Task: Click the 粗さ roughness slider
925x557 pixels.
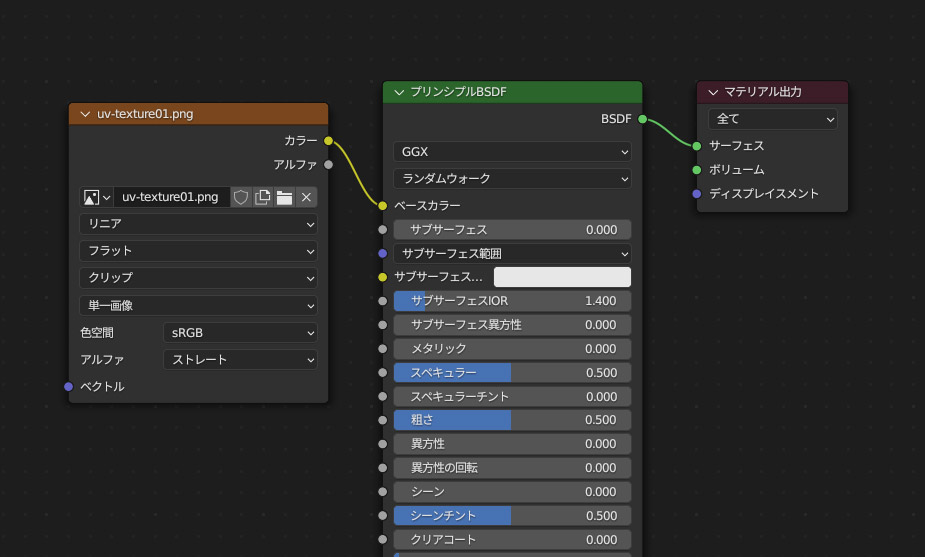Action: [512, 420]
